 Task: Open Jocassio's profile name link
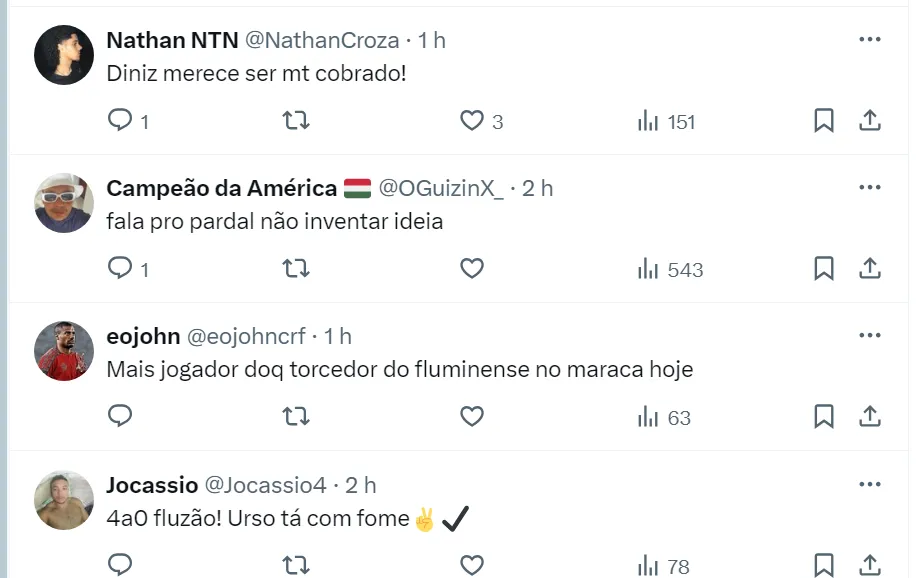(x=152, y=485)
